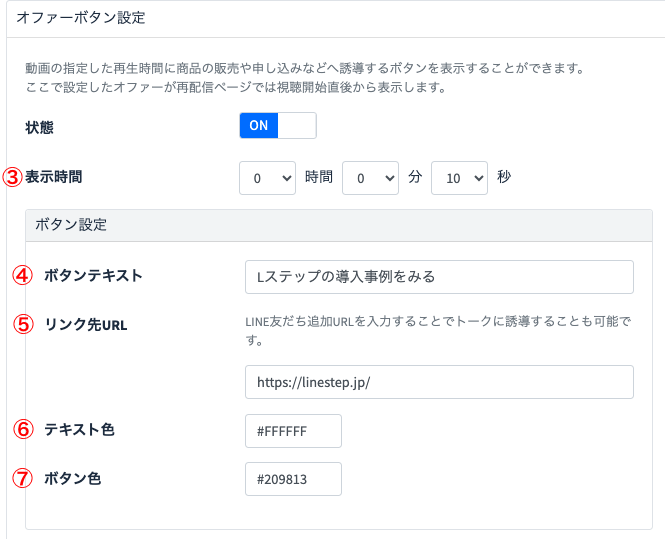Click the テキスト色 label
Image resolution: width=665 pixels, height=539 pixels.
(79, 430)
